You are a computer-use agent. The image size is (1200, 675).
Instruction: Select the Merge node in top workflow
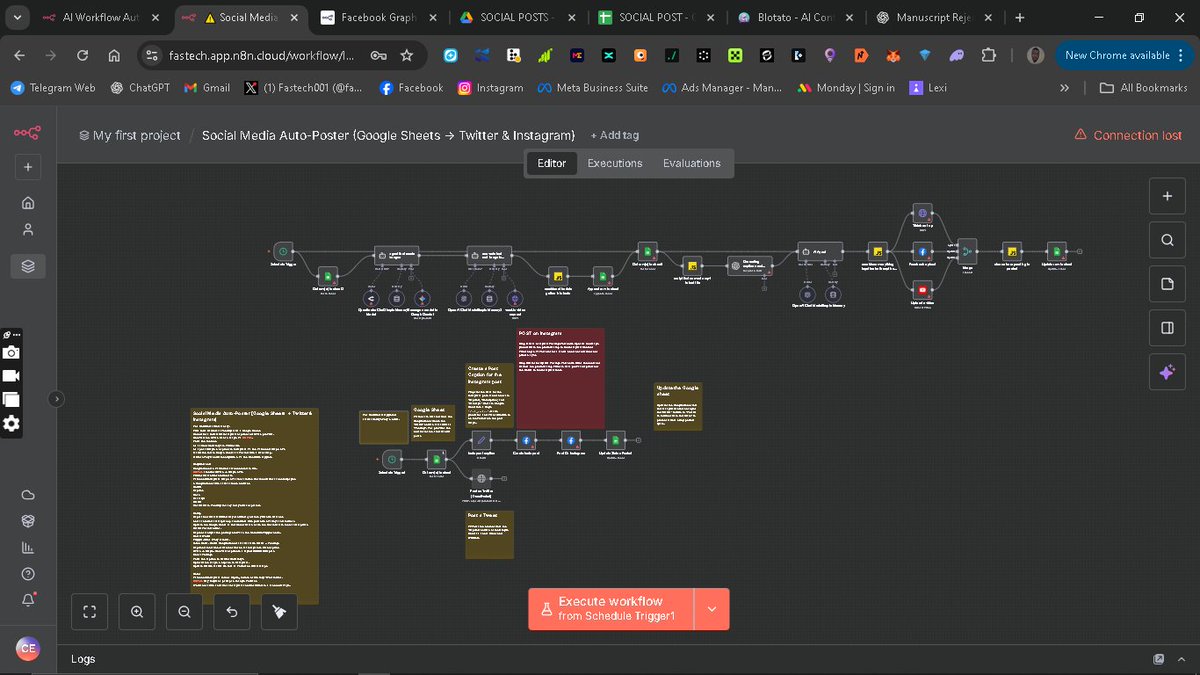[967, 252]
